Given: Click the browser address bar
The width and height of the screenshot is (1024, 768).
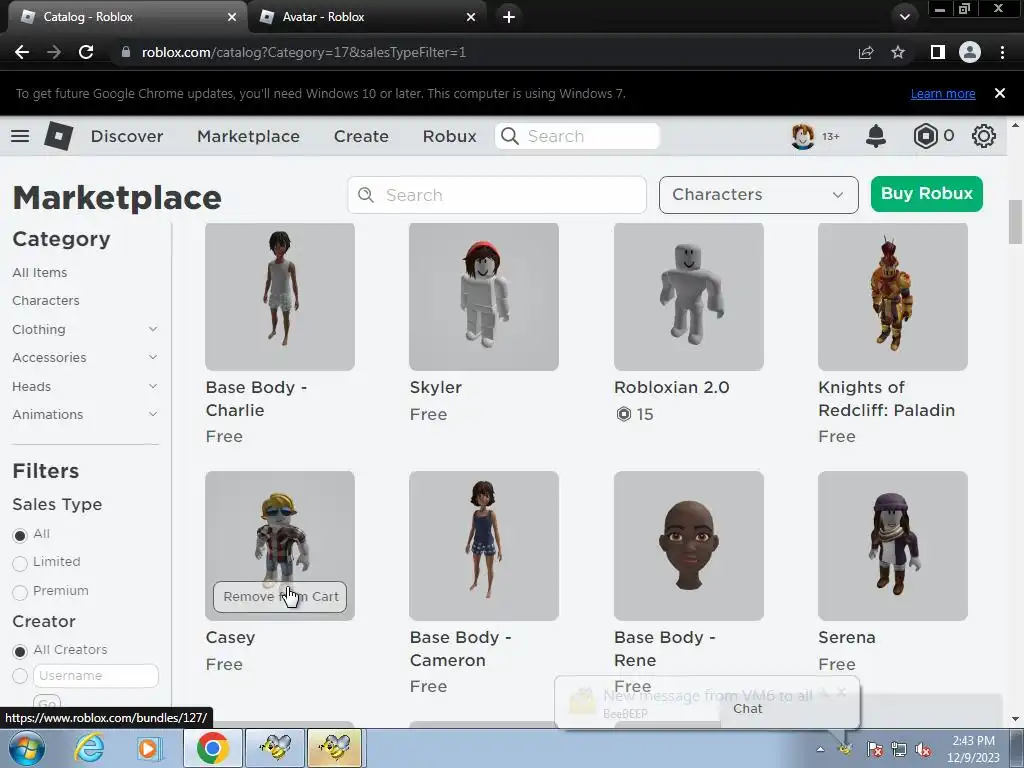Looking at the screenshot, I should [x=483, y=52].
